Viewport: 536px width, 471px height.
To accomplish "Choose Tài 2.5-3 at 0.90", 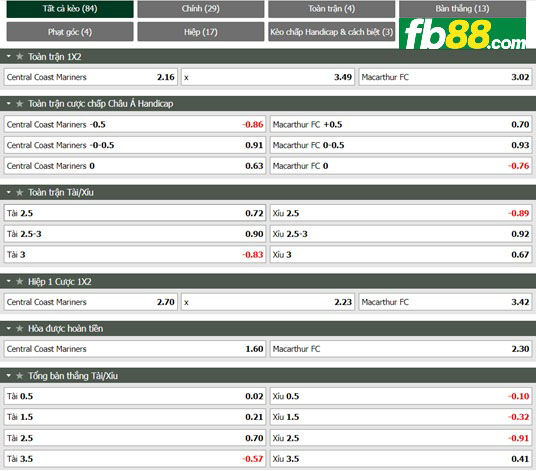I will click(135, 234).
